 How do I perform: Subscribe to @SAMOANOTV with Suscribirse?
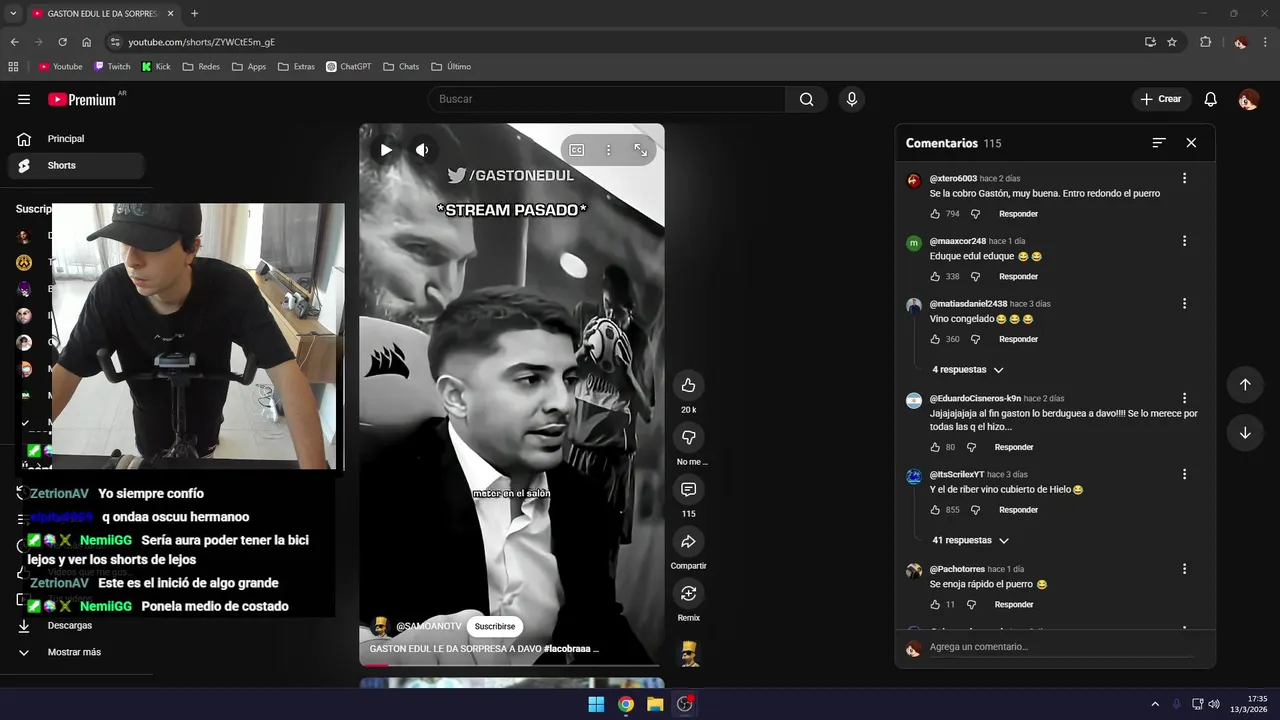tap(495, 626)
